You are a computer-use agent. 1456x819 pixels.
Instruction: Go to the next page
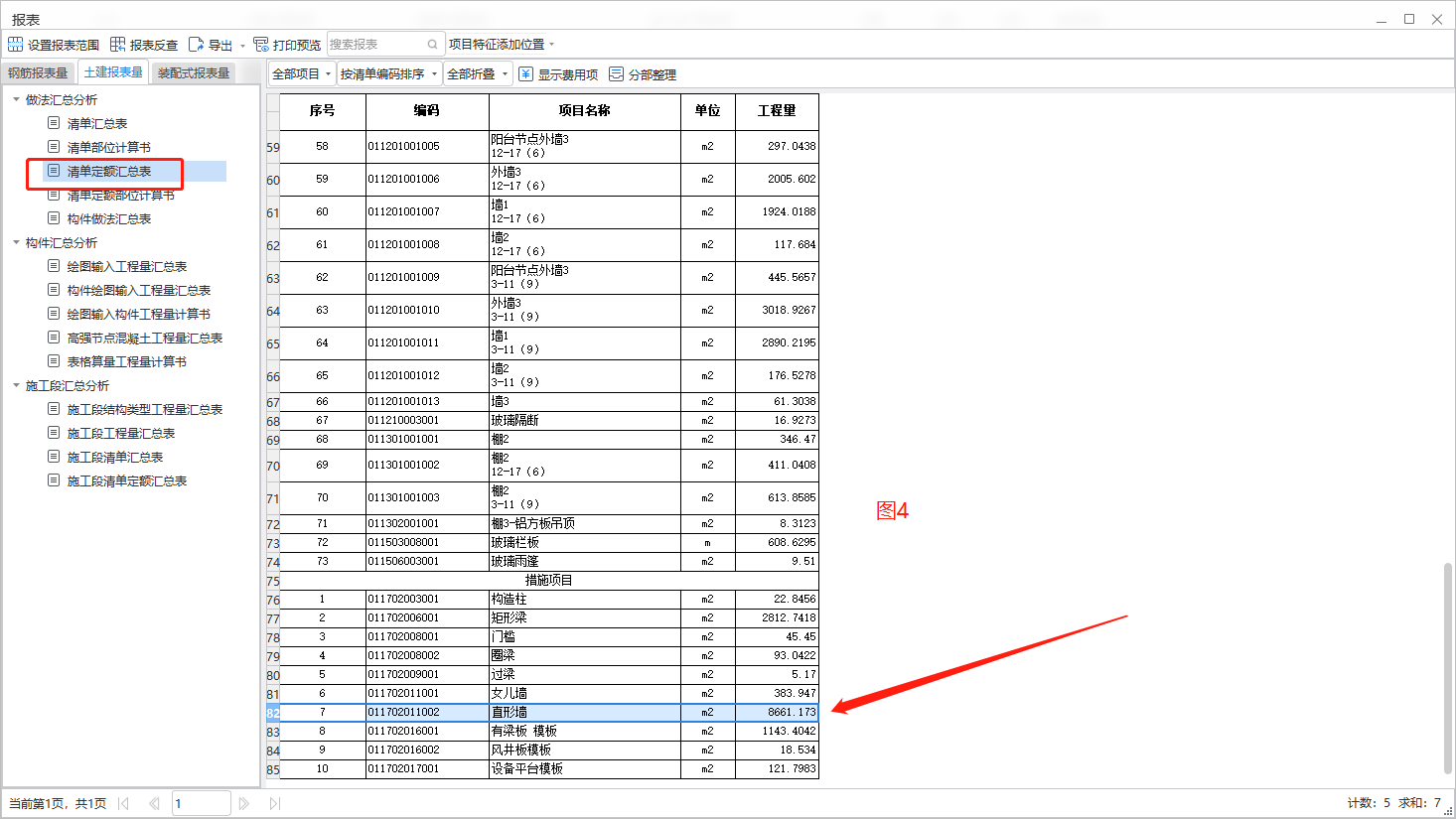[244, 803]
